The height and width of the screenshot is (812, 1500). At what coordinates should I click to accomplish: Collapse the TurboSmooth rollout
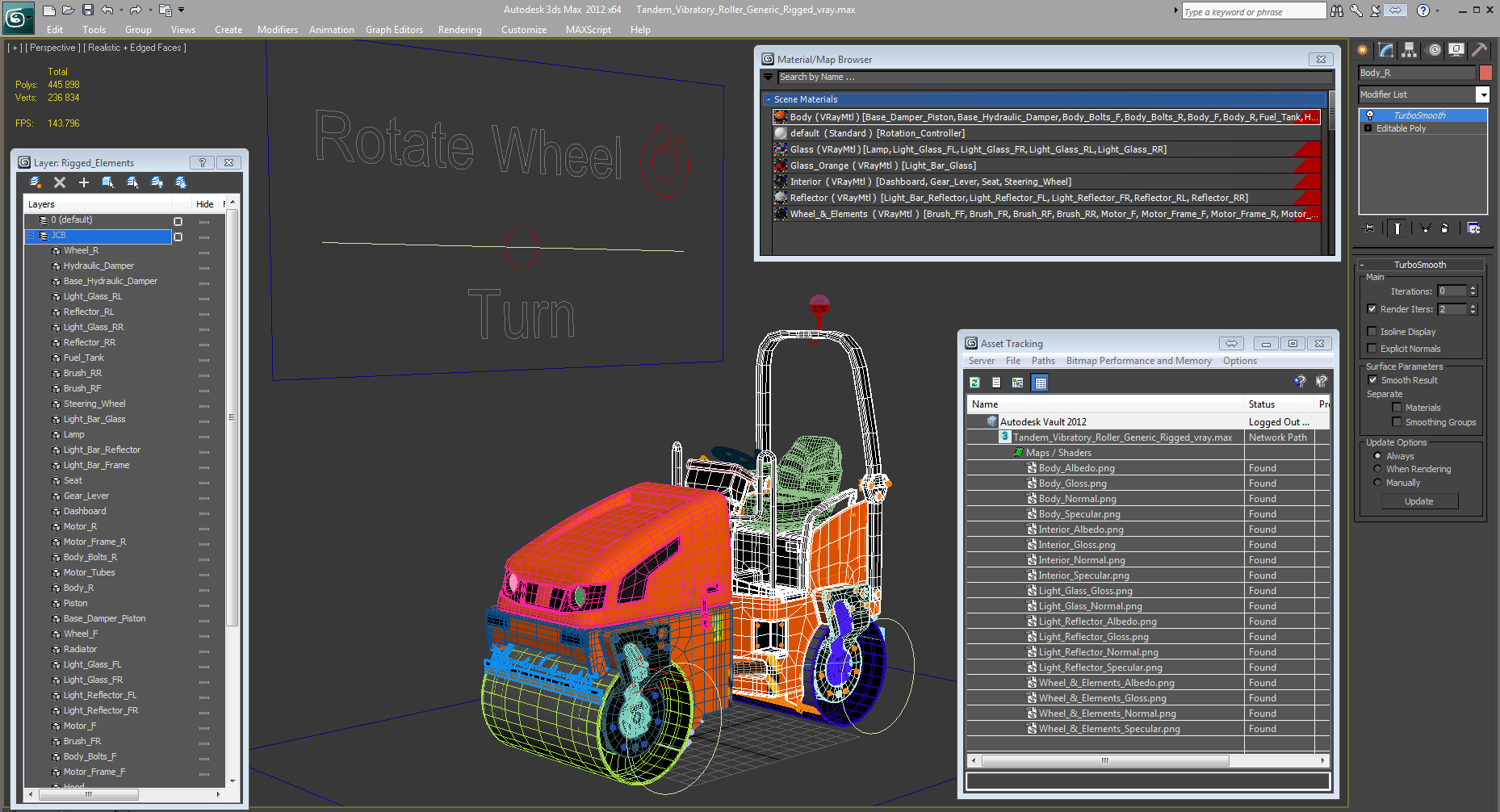pos(1362,265)
